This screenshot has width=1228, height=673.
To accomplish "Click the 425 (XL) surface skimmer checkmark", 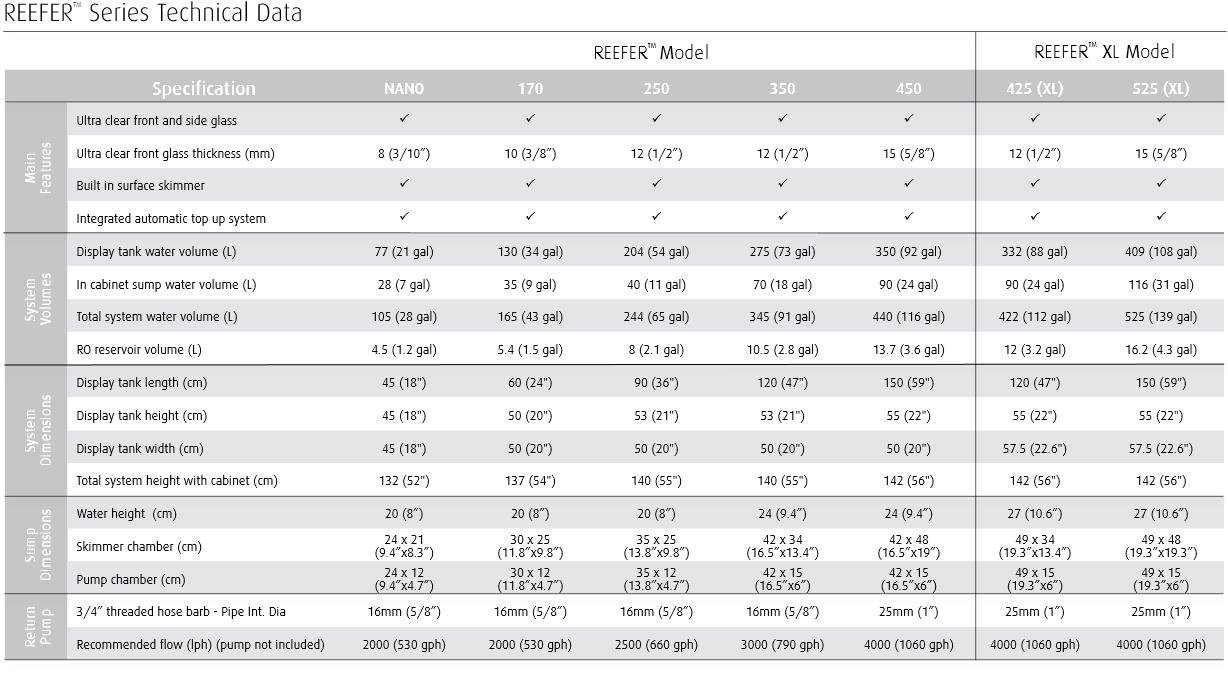I will point(1034,185).
